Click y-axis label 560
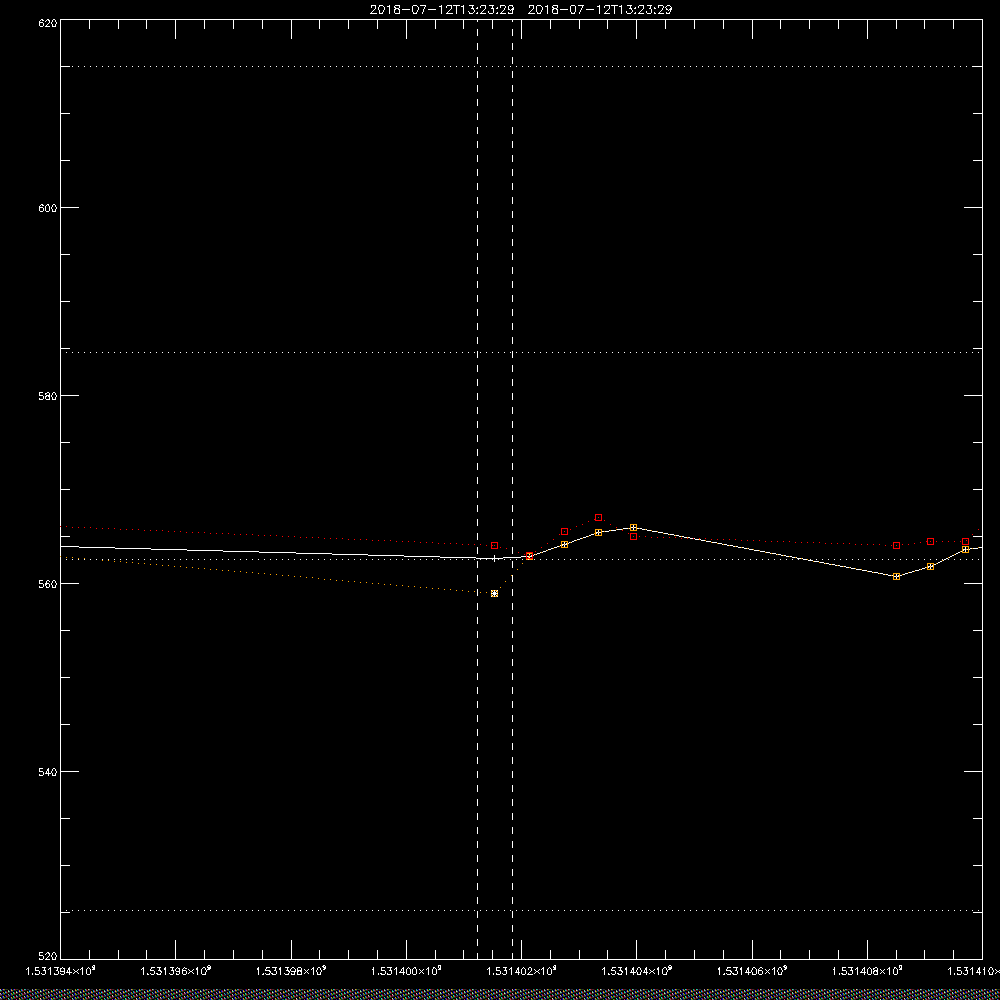 (x=48, y=584)
